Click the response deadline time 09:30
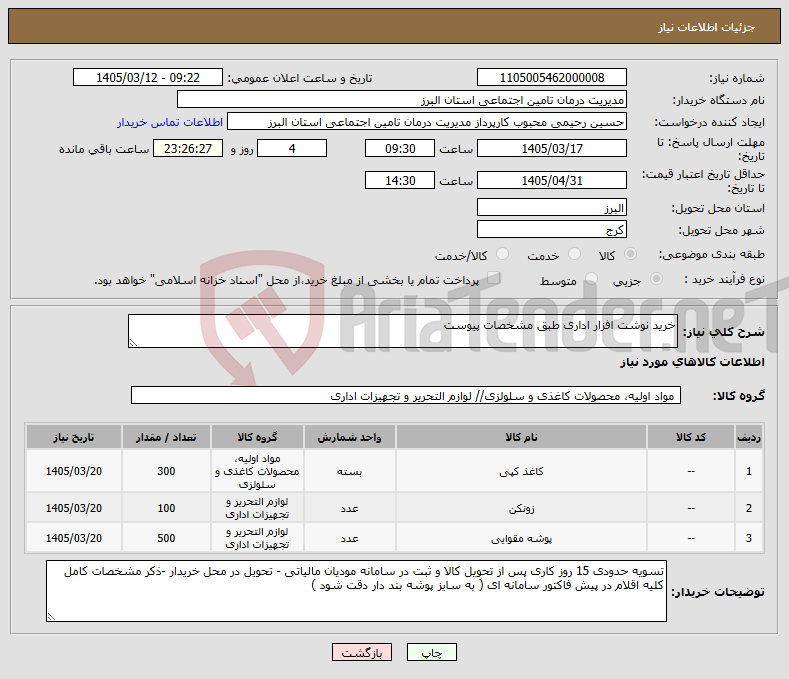Image resolution: width=789 pixels, height=679 pixels. pos(400,148)
